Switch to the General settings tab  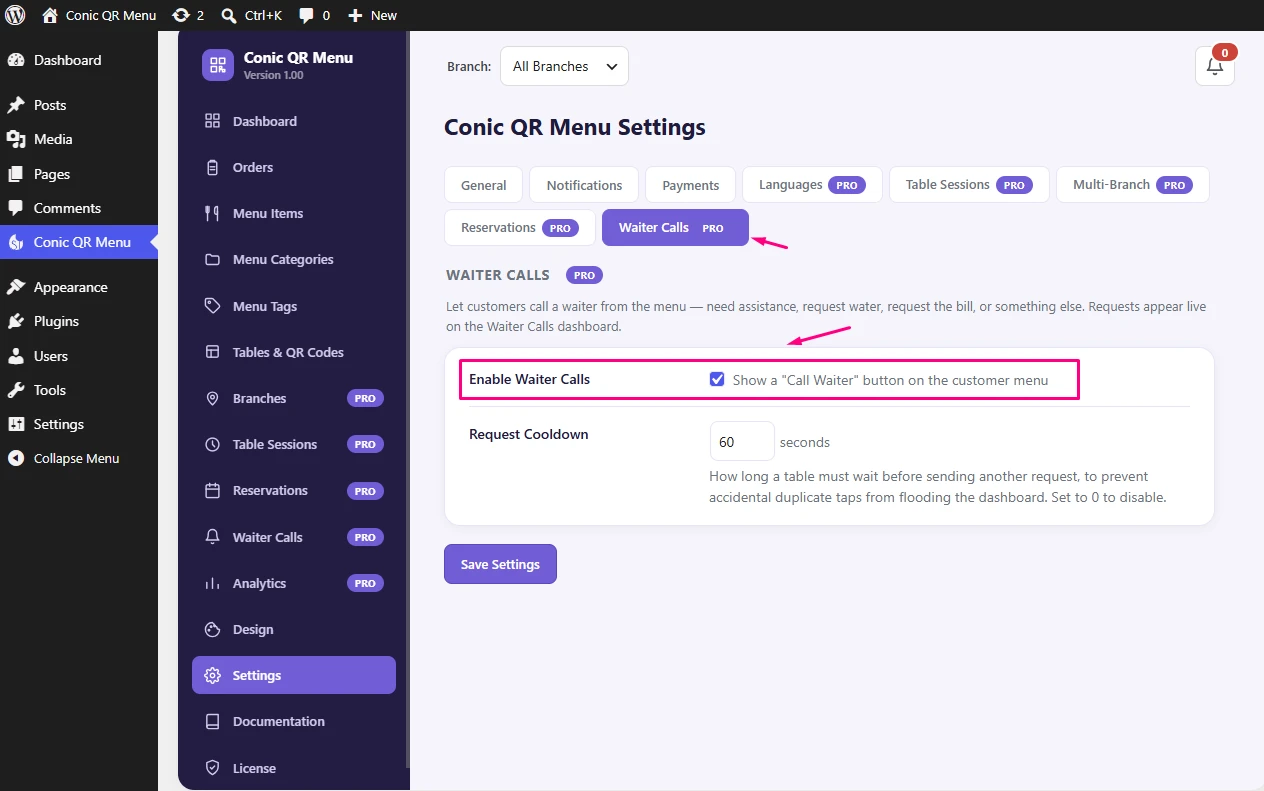click(483, 185)
